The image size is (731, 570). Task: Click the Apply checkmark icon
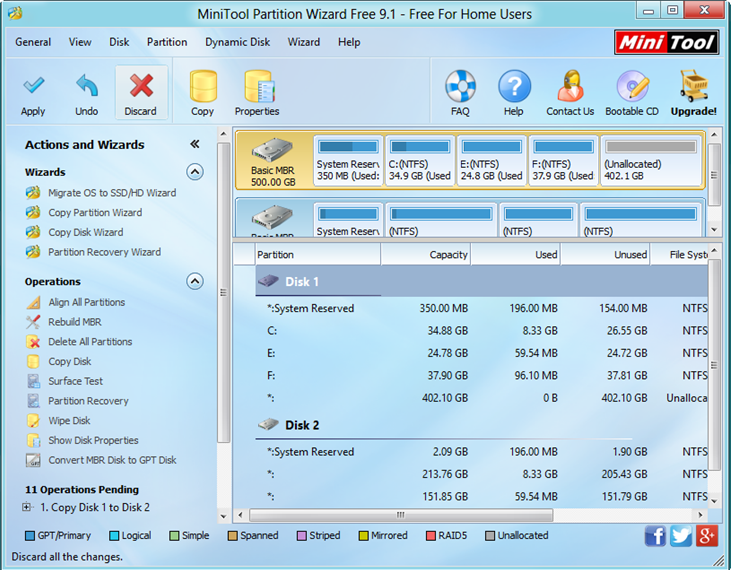[33, 86]
